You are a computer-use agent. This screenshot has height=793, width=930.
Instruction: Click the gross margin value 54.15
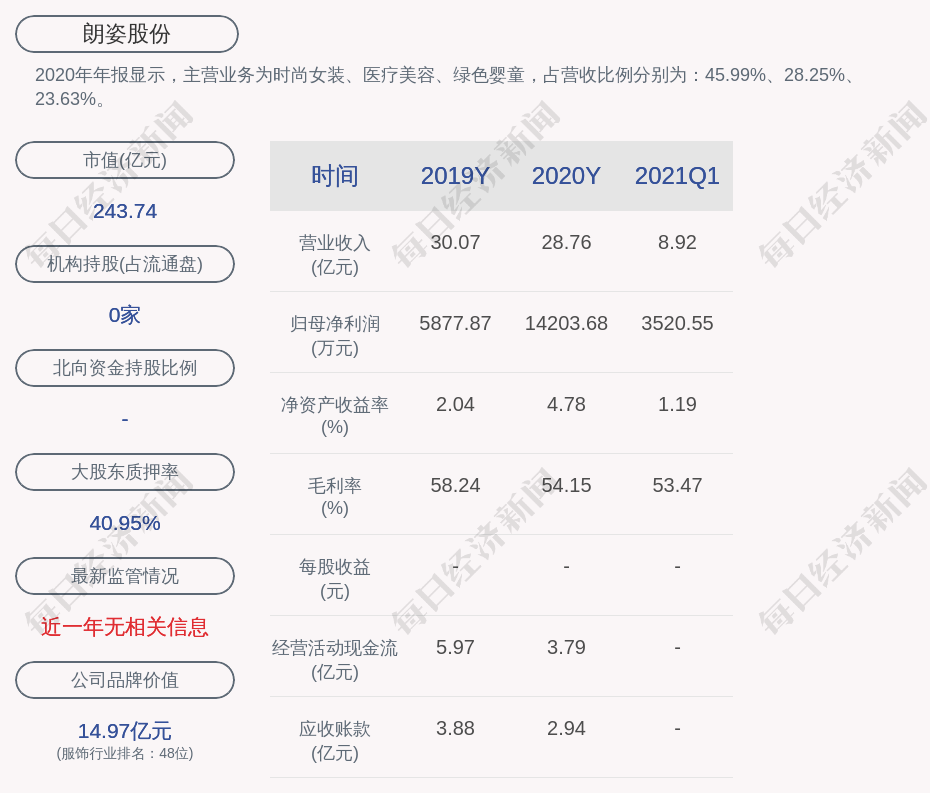(x=566, y=485)
